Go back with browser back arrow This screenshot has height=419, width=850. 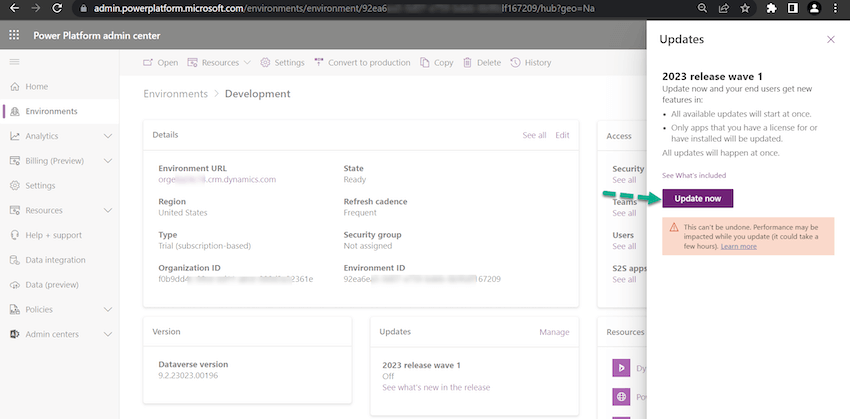tap(15, 9)
